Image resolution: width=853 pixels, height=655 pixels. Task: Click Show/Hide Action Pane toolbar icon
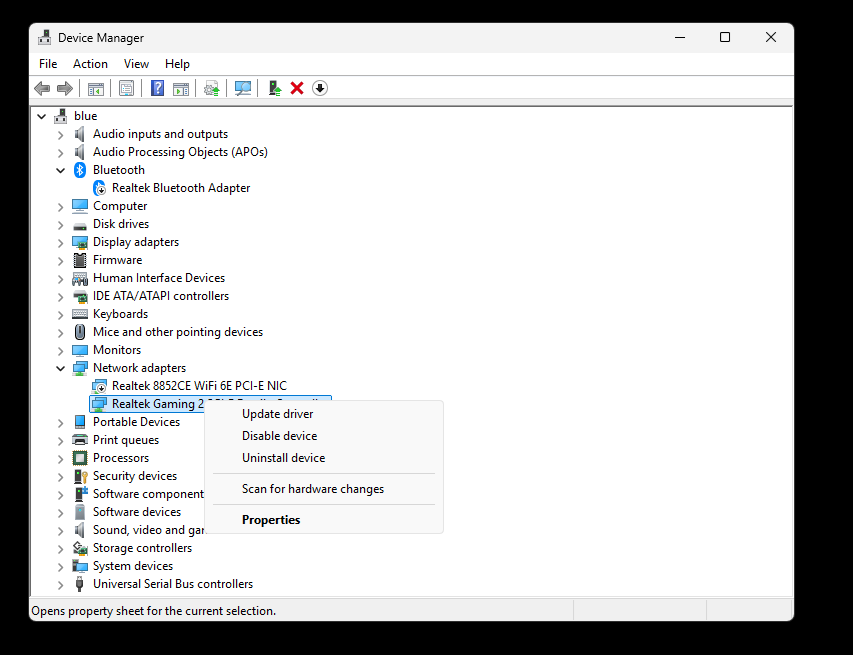point(181,88)
